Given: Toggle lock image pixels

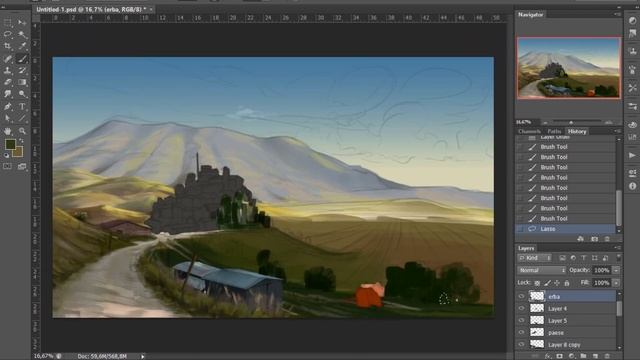Looking at the screenshot, I should 547,283.
